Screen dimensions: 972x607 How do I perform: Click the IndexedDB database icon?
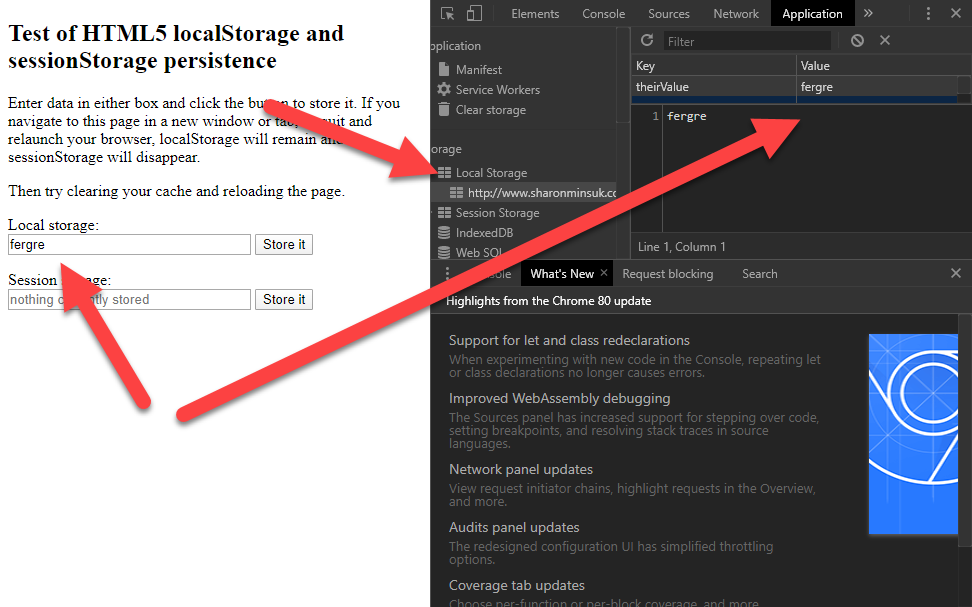[x=444, y=233]
